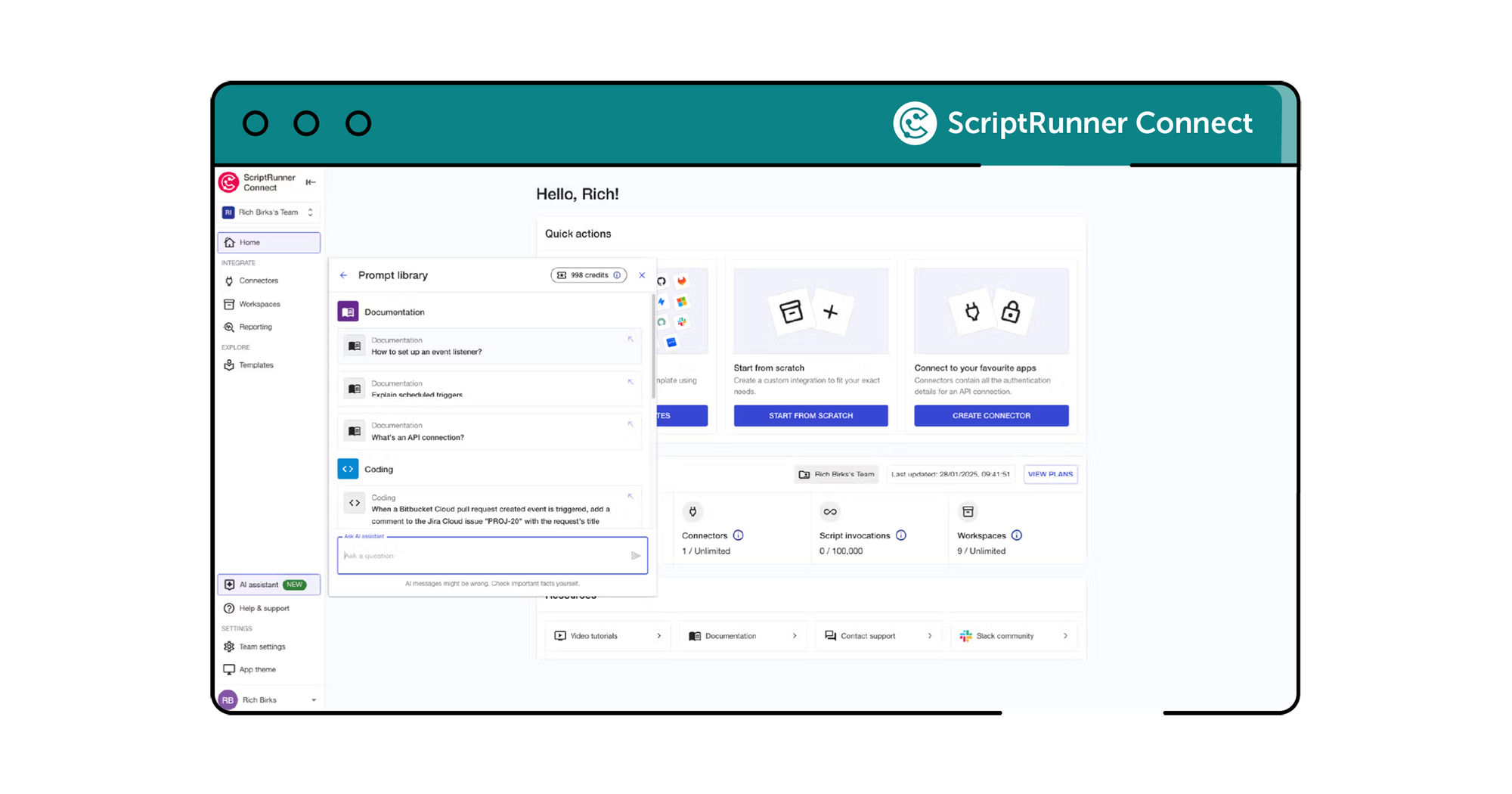
Task: Open the Rich Birks's Team switcher
Action: point(269,212)
